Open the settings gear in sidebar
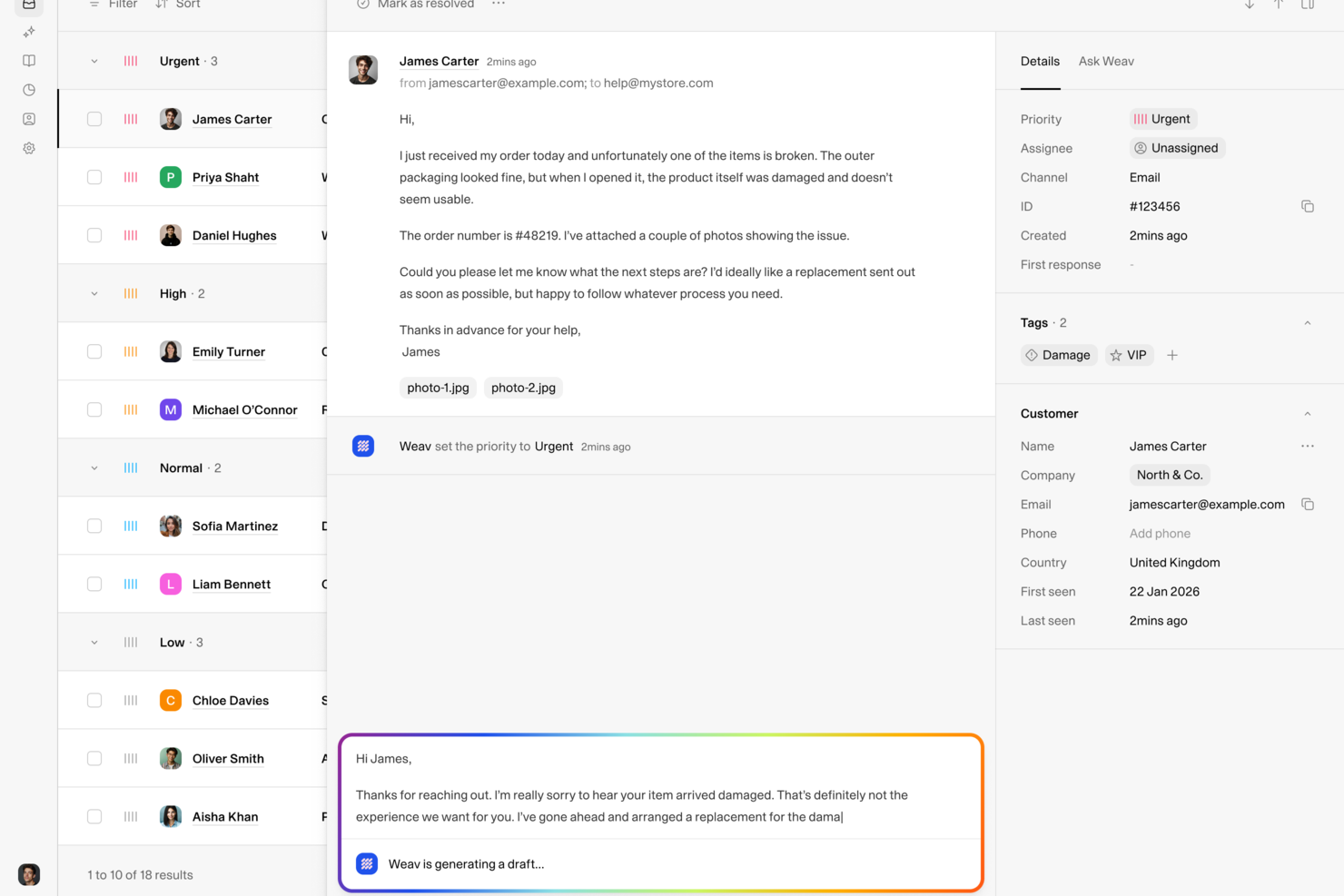 29,148
